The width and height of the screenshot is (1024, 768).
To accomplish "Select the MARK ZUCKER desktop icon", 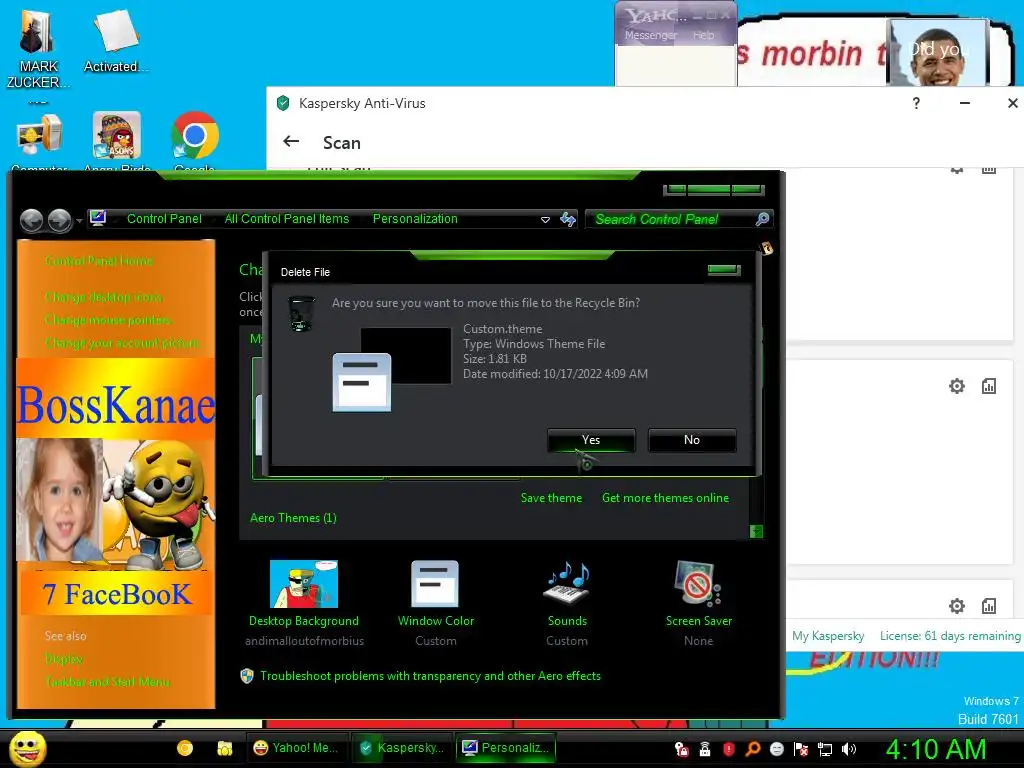I will tap(38, 50).
